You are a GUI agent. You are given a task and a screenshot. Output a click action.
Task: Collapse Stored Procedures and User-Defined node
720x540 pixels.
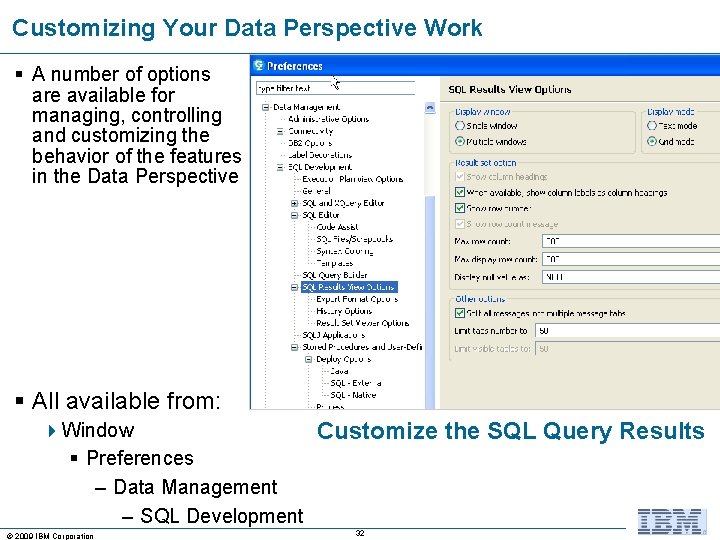point(294,348)
